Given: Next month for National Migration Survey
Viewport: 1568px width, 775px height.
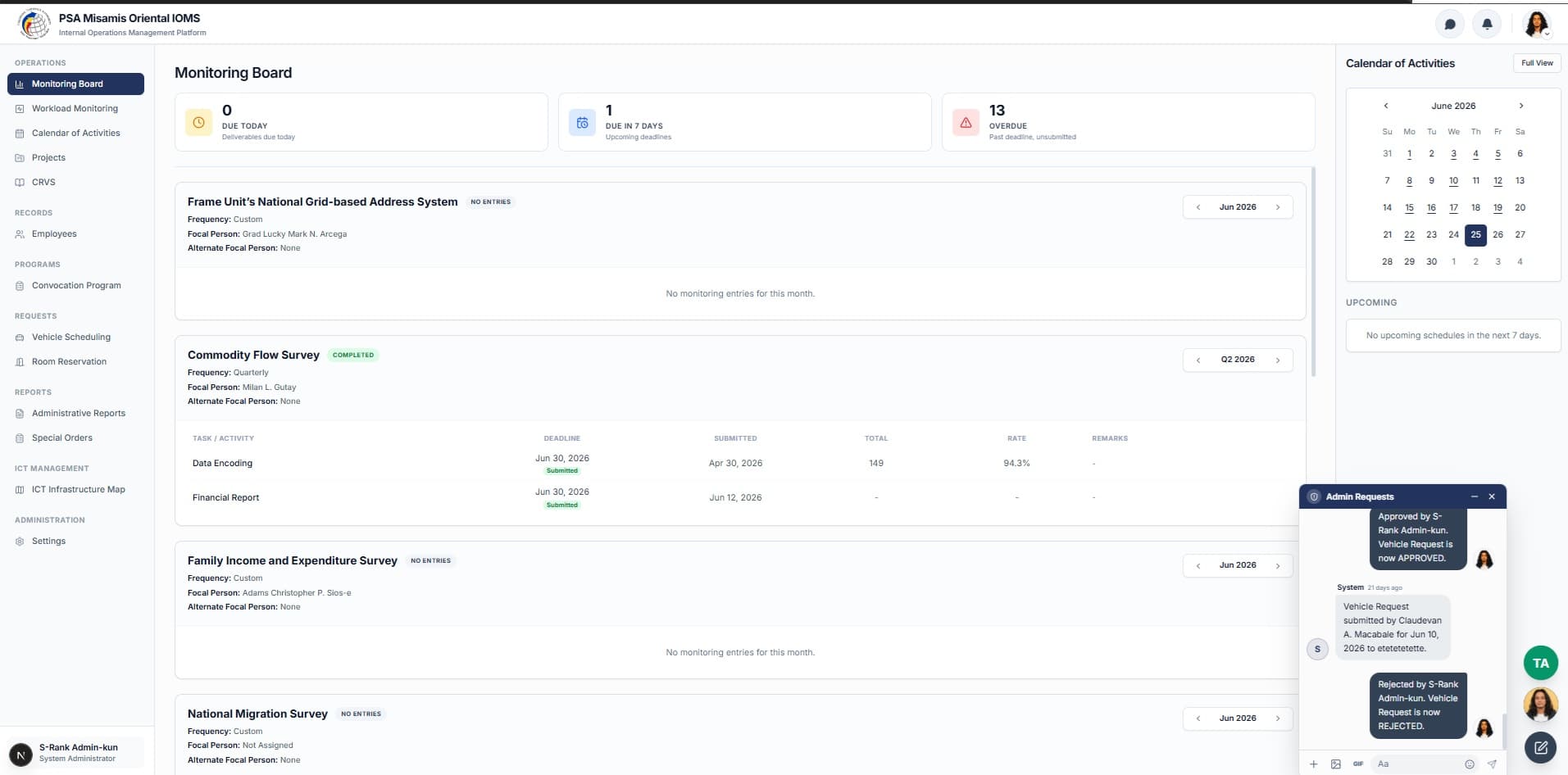Looking at the screenshot, I should click(x=1278, y=718).
